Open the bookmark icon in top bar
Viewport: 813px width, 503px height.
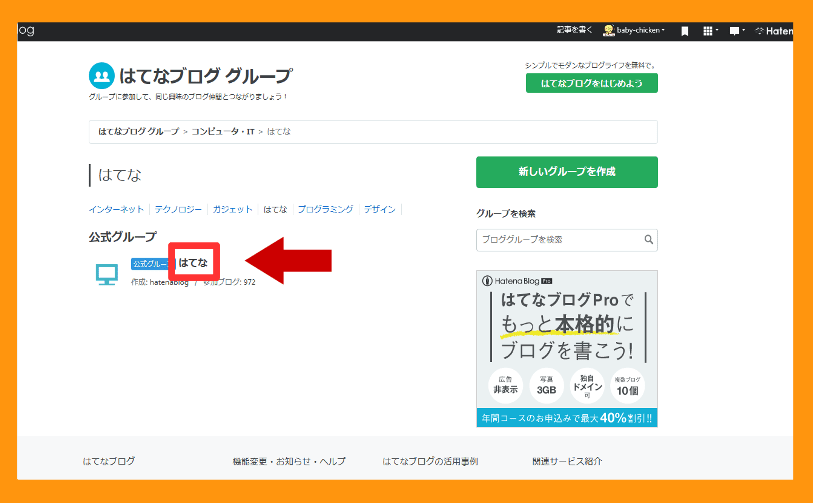684,31
